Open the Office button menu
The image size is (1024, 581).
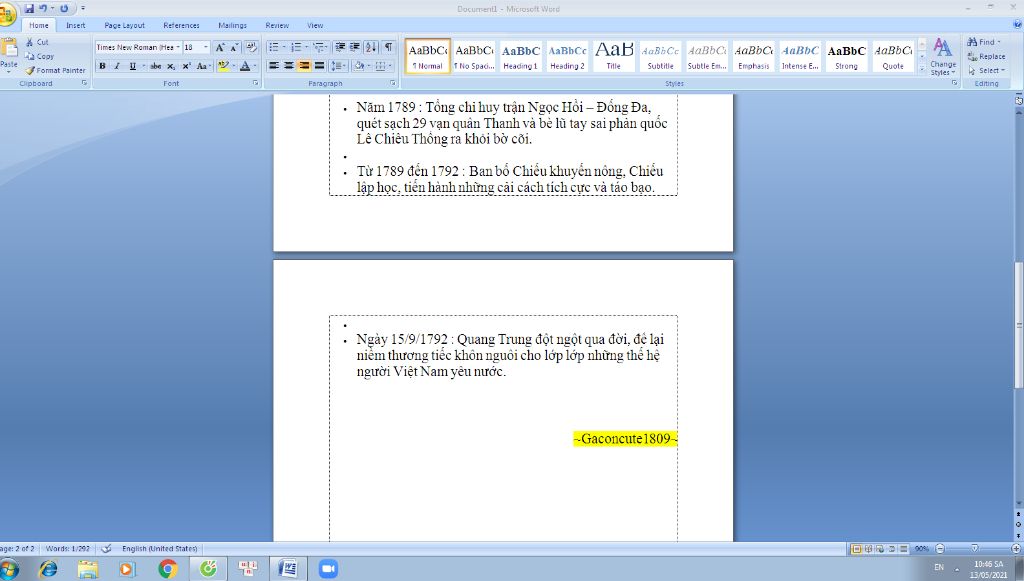point(7,14)
